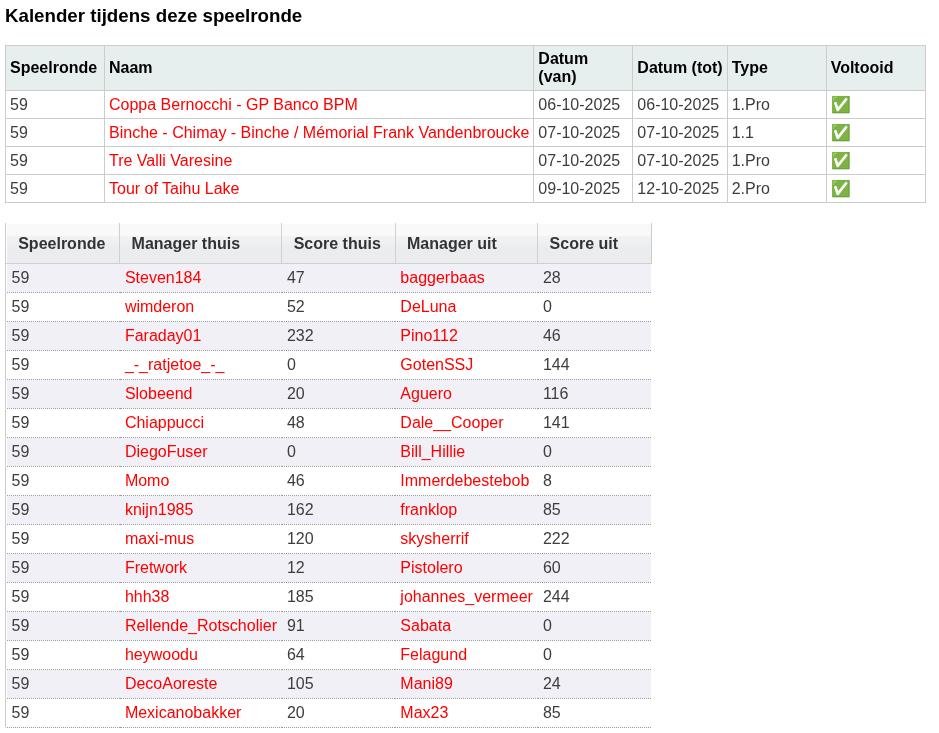The width and height of the screenshot is (939, 733).
Task: Click the checkmark beside Binche - Chimay - Binche
Action: coord(841,132)
